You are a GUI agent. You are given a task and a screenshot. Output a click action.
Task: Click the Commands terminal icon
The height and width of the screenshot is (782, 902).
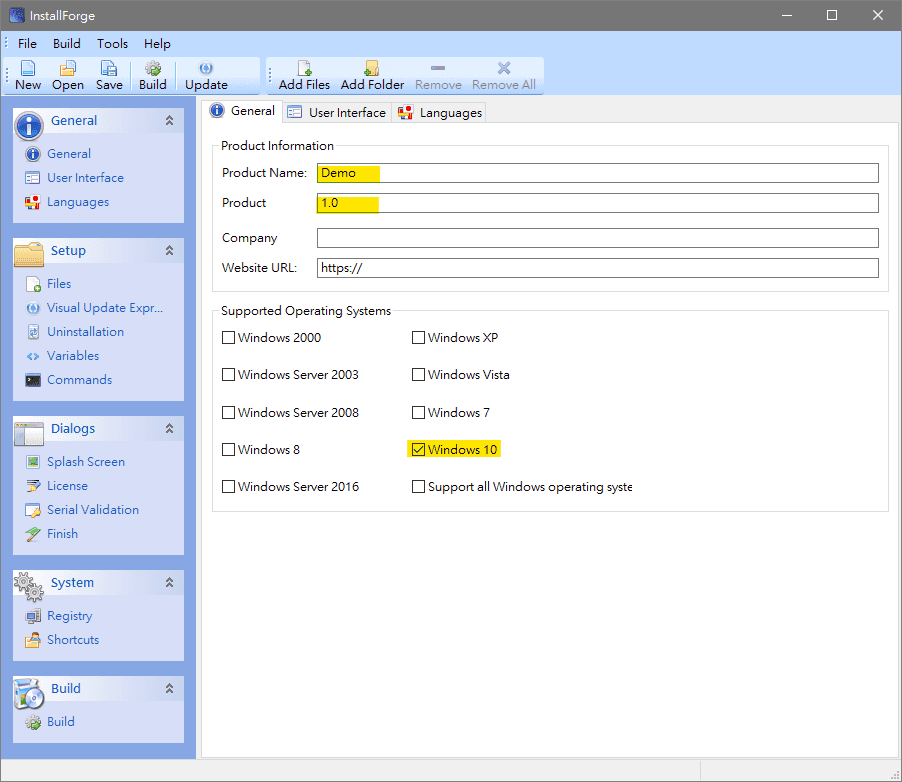[33, 380]
